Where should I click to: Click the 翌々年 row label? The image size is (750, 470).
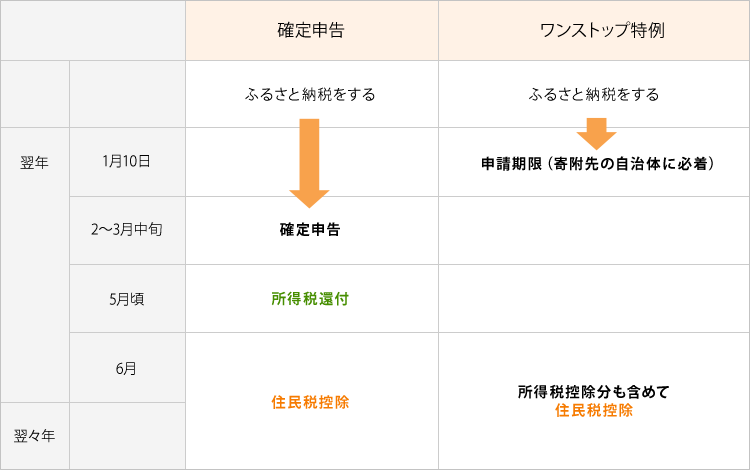point(34,436)
